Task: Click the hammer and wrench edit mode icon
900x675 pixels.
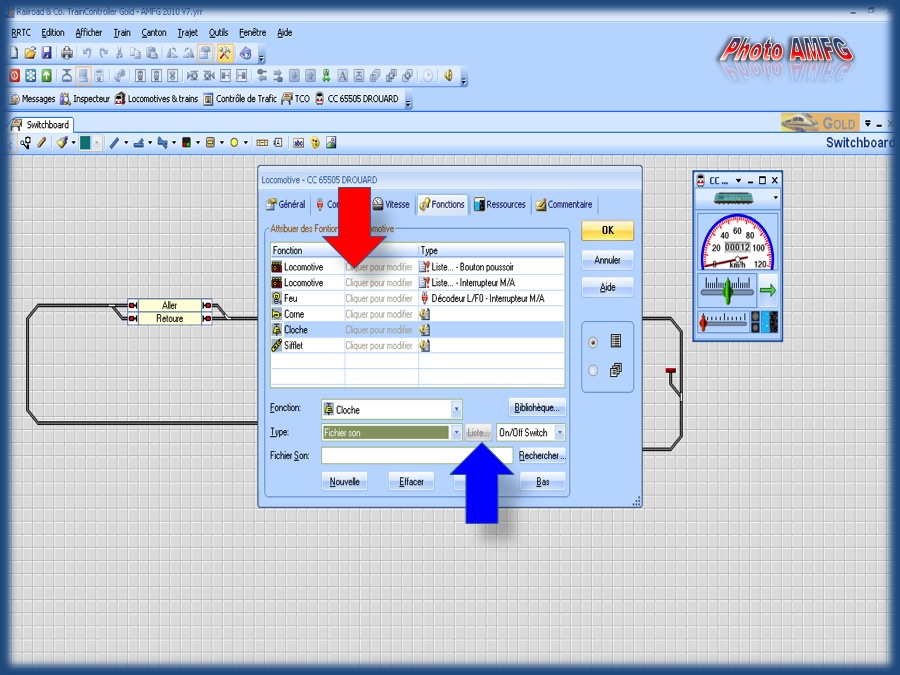Action: [x=224, y=53]
